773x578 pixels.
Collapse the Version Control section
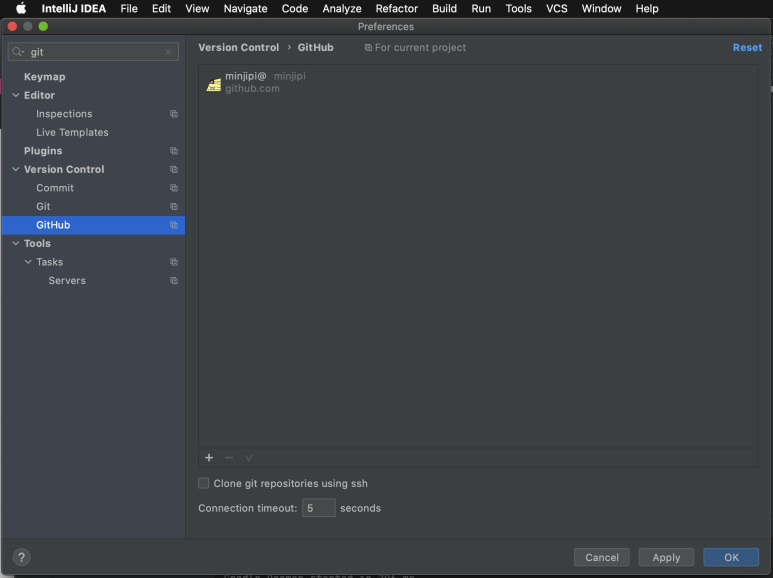tap(16, 169)
